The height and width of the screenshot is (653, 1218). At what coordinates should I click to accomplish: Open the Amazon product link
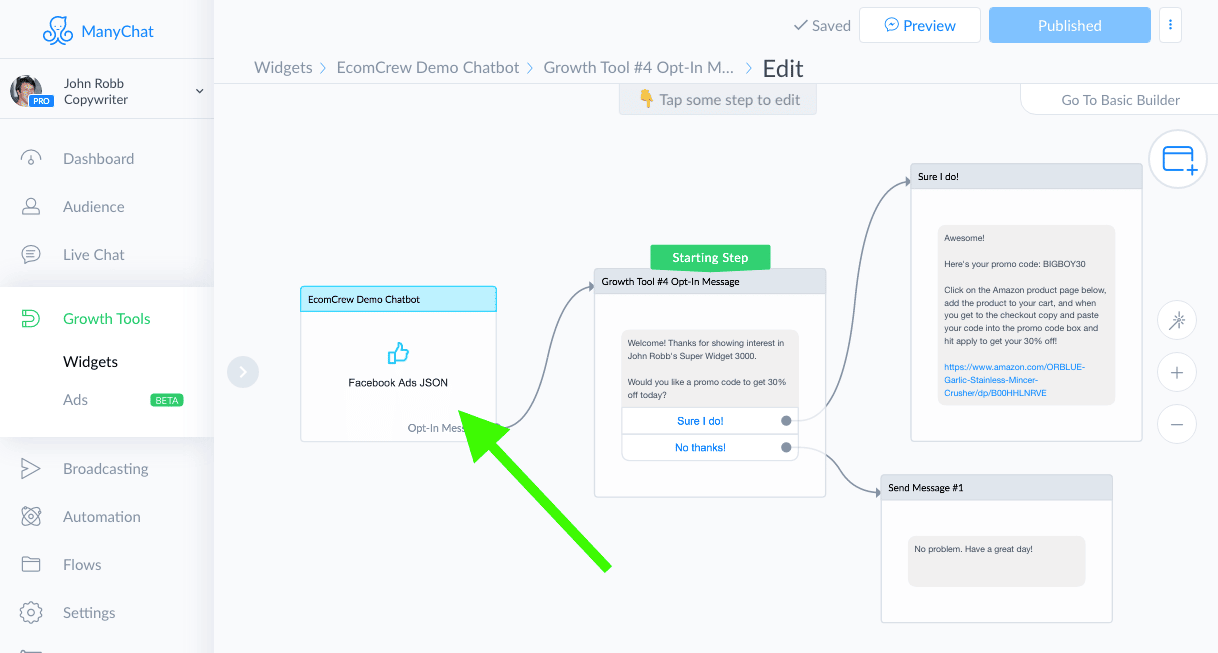pyautogui.click(x=1015, y=380)
